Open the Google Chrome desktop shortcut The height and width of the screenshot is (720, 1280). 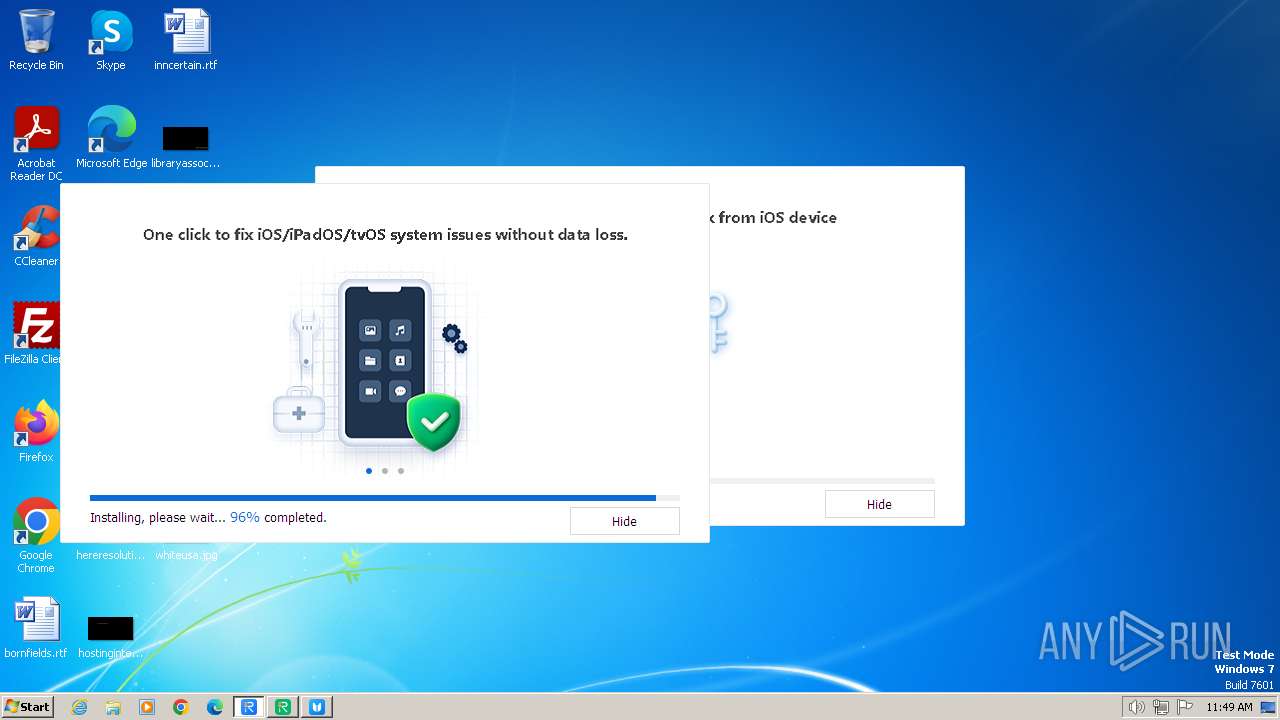point(36,535)
